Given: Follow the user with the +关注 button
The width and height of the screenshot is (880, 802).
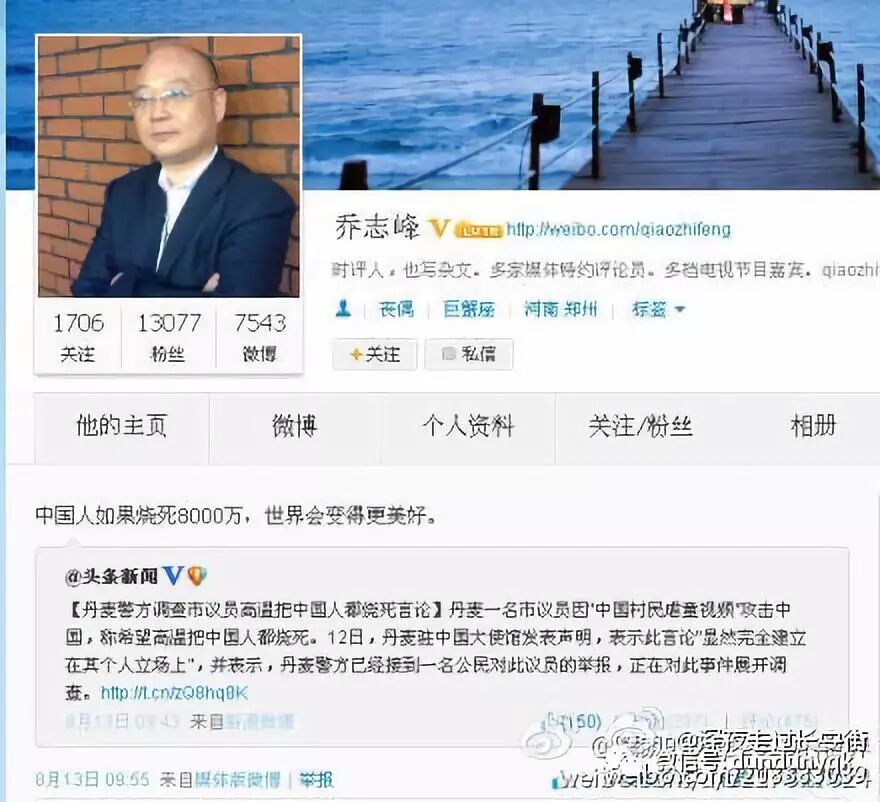Looking at the screenshot, I should 375,354.
